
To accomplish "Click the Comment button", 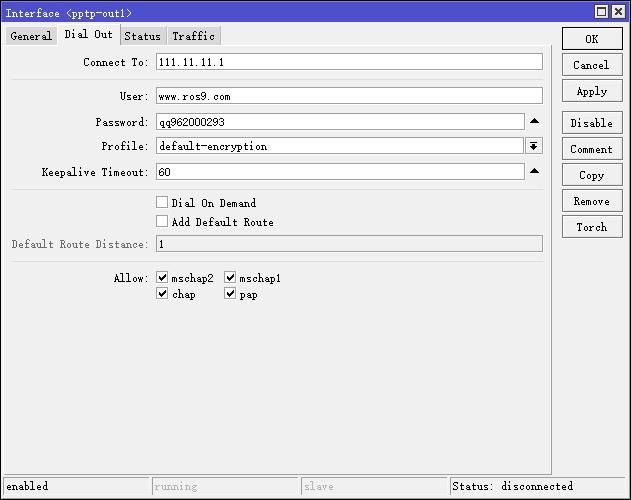I will tap(591, 149).
